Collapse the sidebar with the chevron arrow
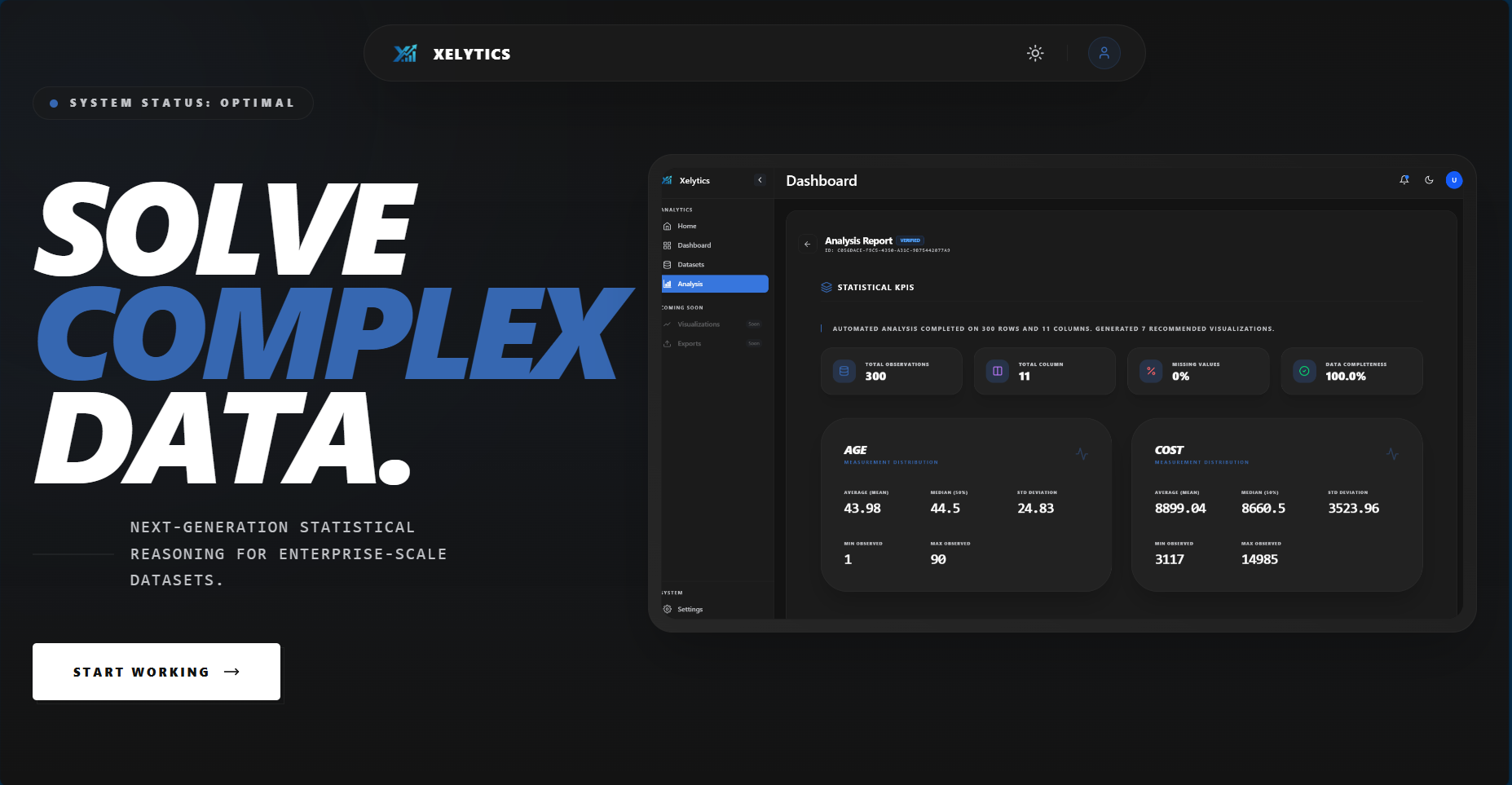Viewport: 1512px width, 785px height. (760, 179)
